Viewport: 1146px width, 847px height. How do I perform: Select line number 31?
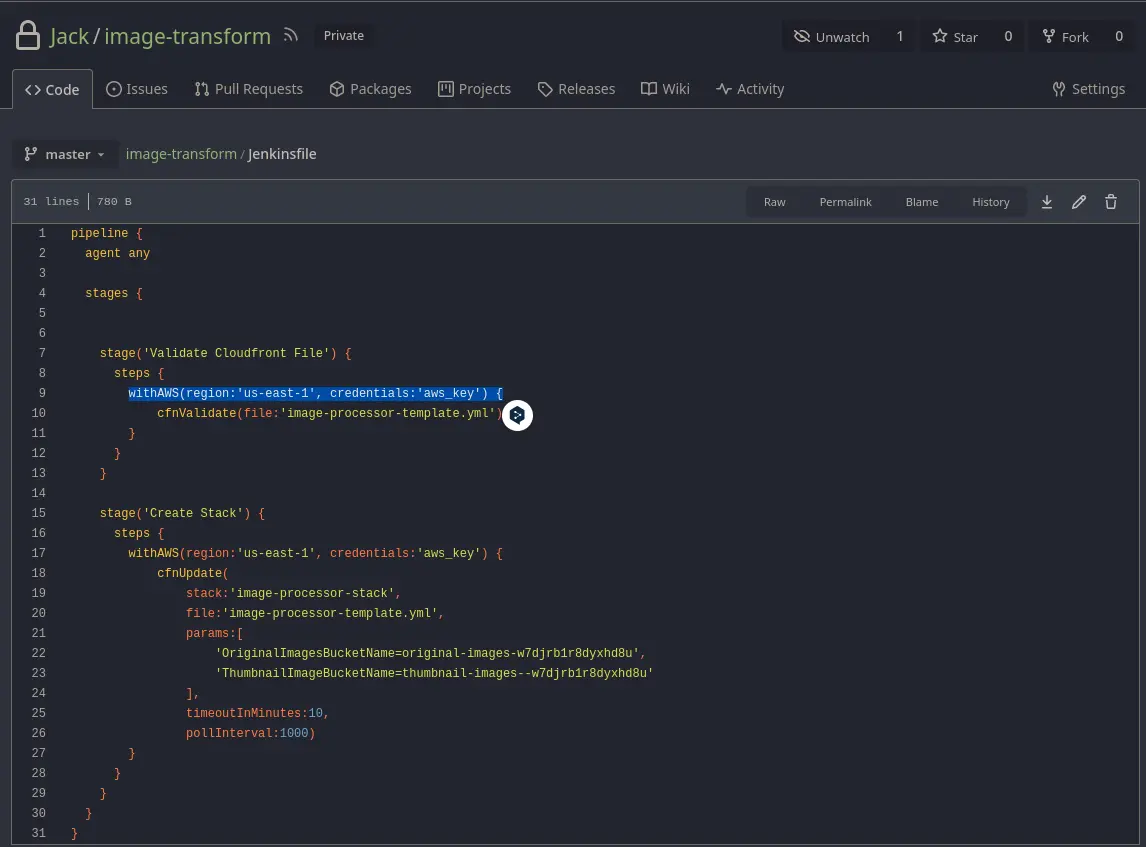tap(39, 832)
